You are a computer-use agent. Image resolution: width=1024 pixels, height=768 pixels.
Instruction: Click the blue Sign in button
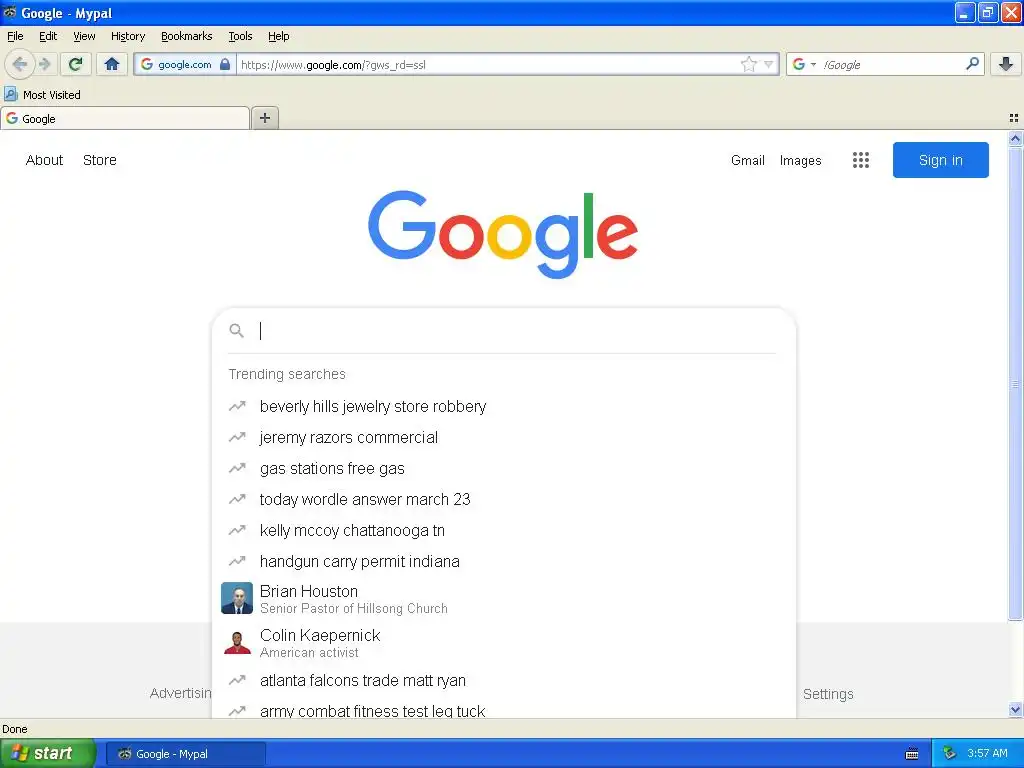pyautogui.click(x=940, y=160)
